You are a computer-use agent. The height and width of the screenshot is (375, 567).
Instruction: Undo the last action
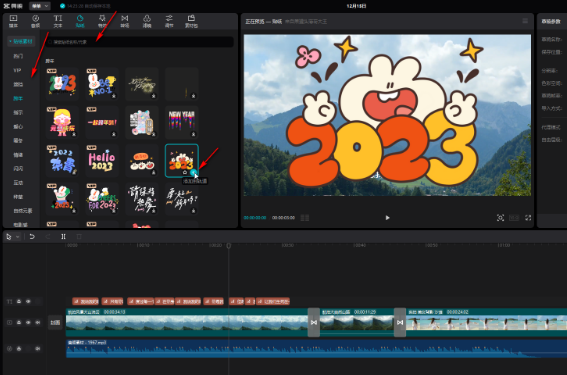tap(32, 236)
